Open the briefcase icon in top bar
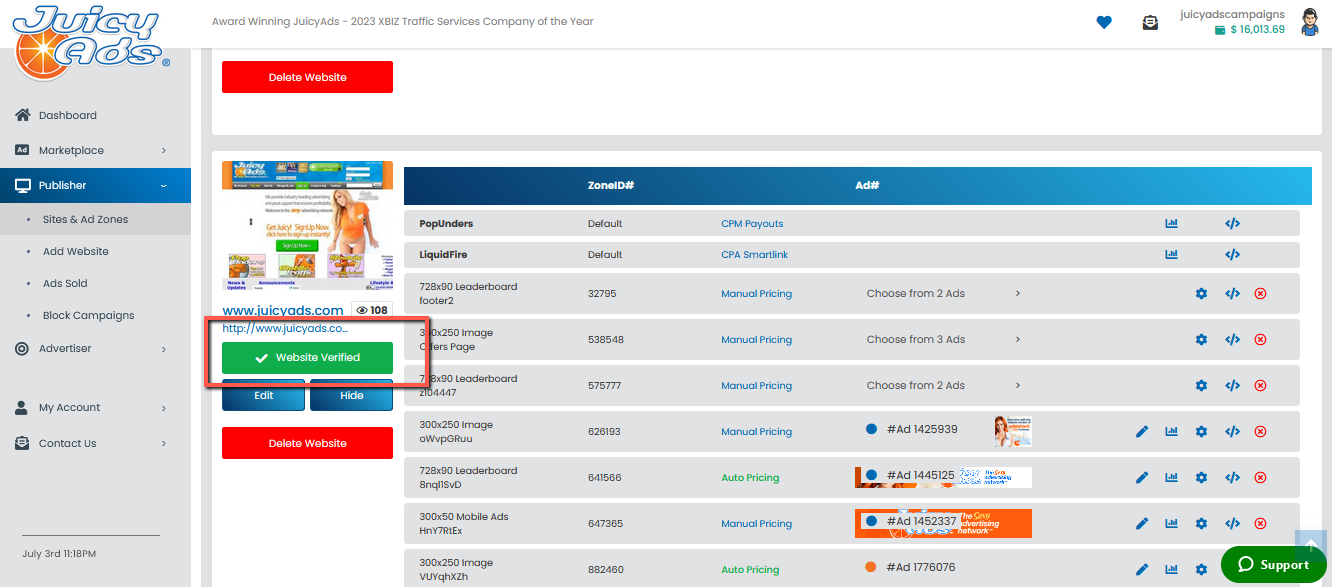The height and width of the screenshot is (587, 1332). (x=1150, y=22)
